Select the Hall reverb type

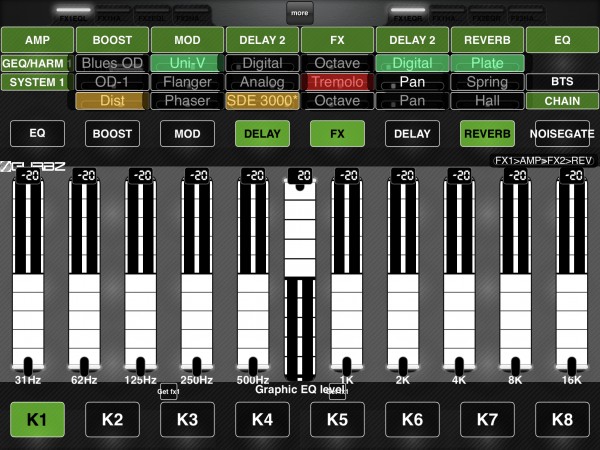[488, 101]
